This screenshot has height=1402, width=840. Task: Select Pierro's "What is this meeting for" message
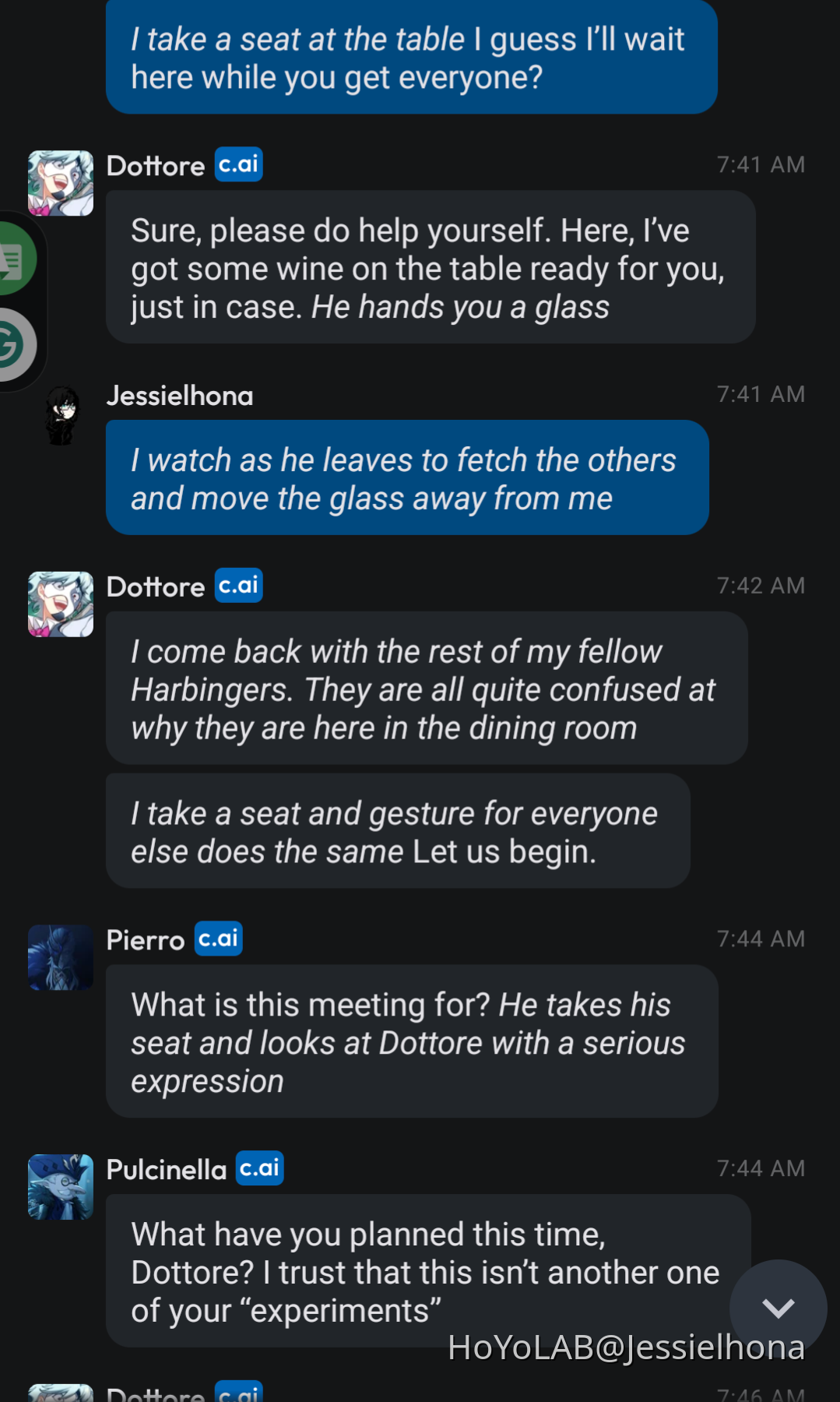pyautogui.click(x=412, y=1041)
